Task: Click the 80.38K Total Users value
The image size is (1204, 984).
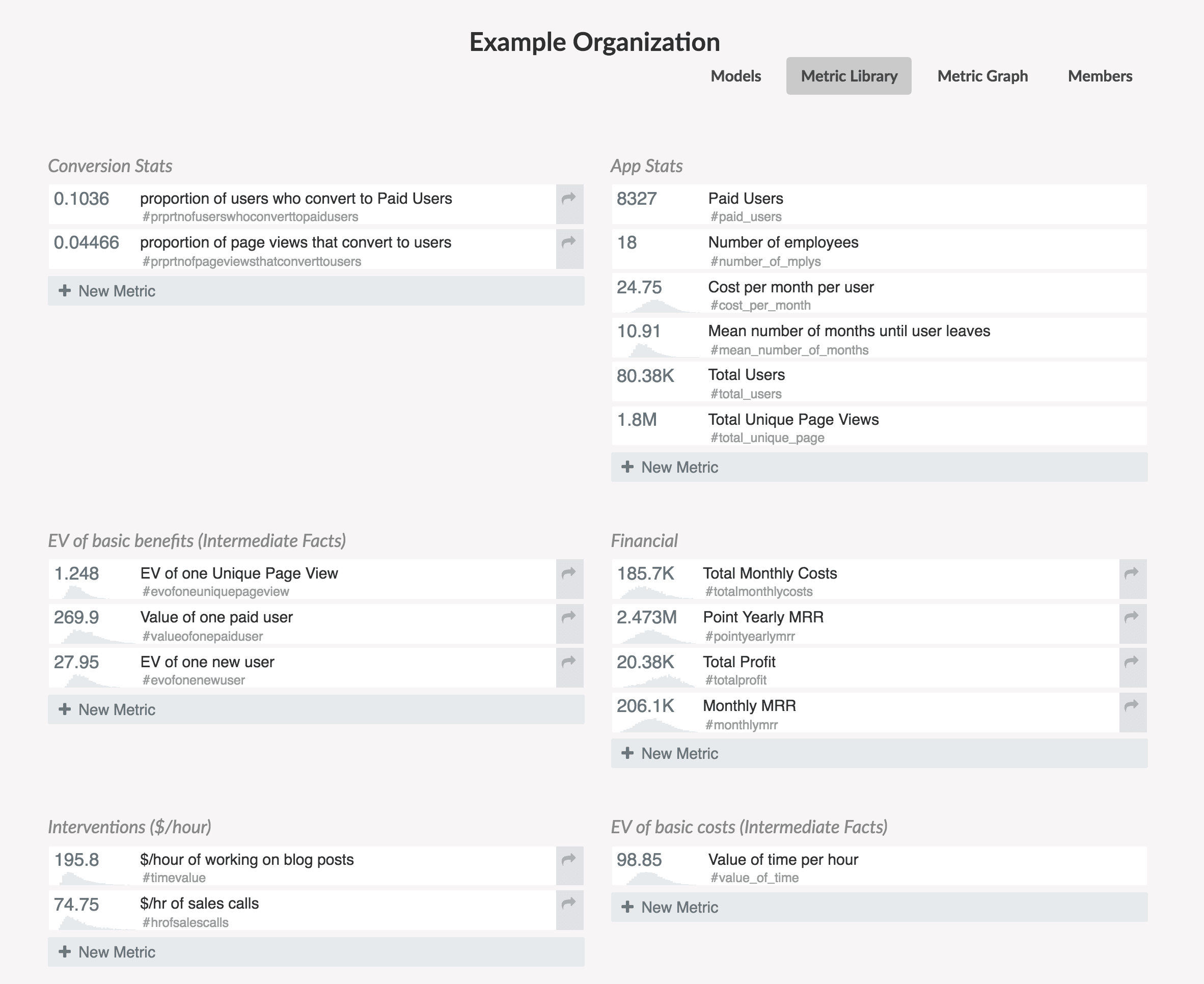Action: [645, 375]
